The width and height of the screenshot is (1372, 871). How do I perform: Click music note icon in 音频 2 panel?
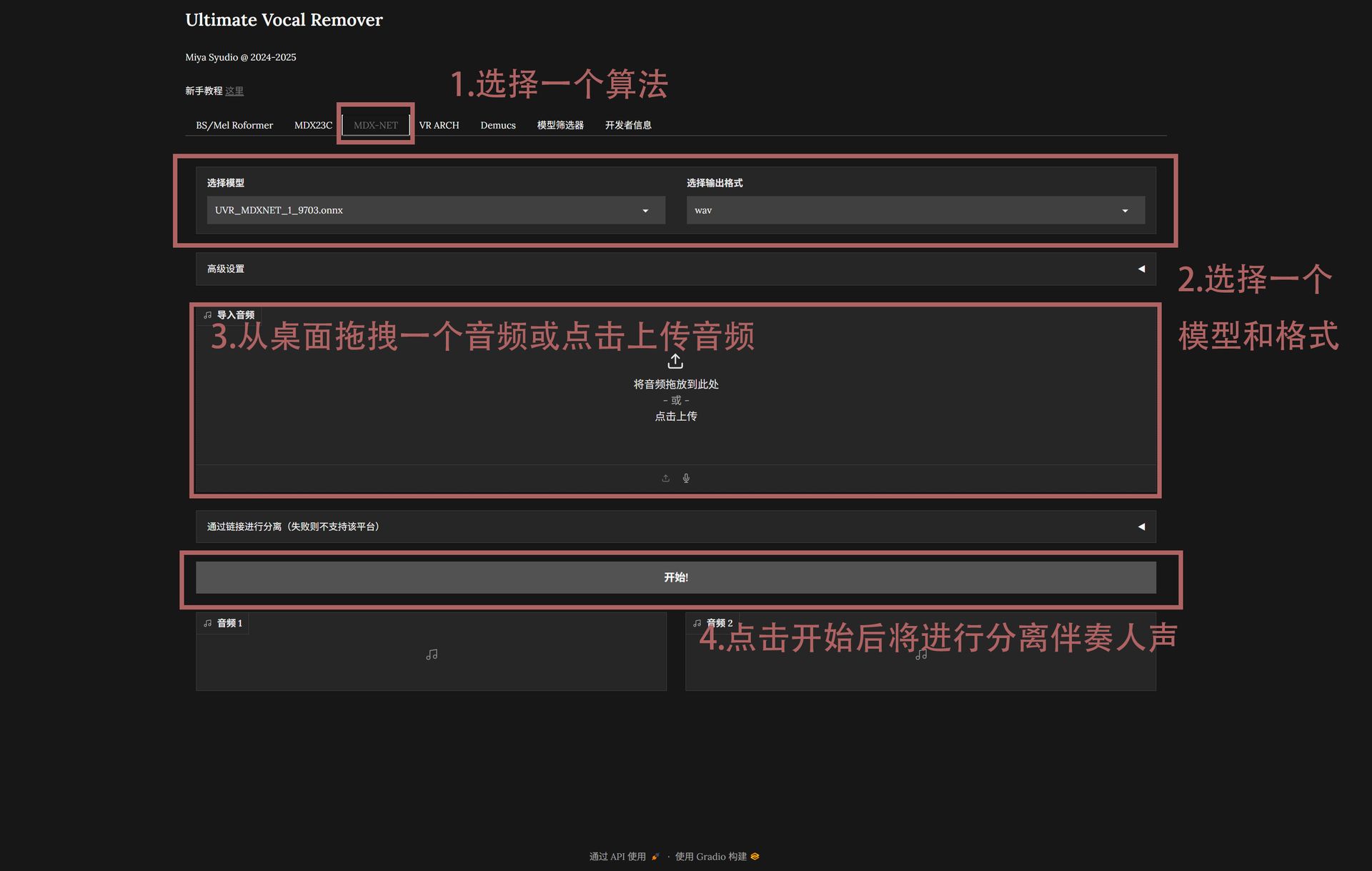pyautogui.click(x=921, y=655)
